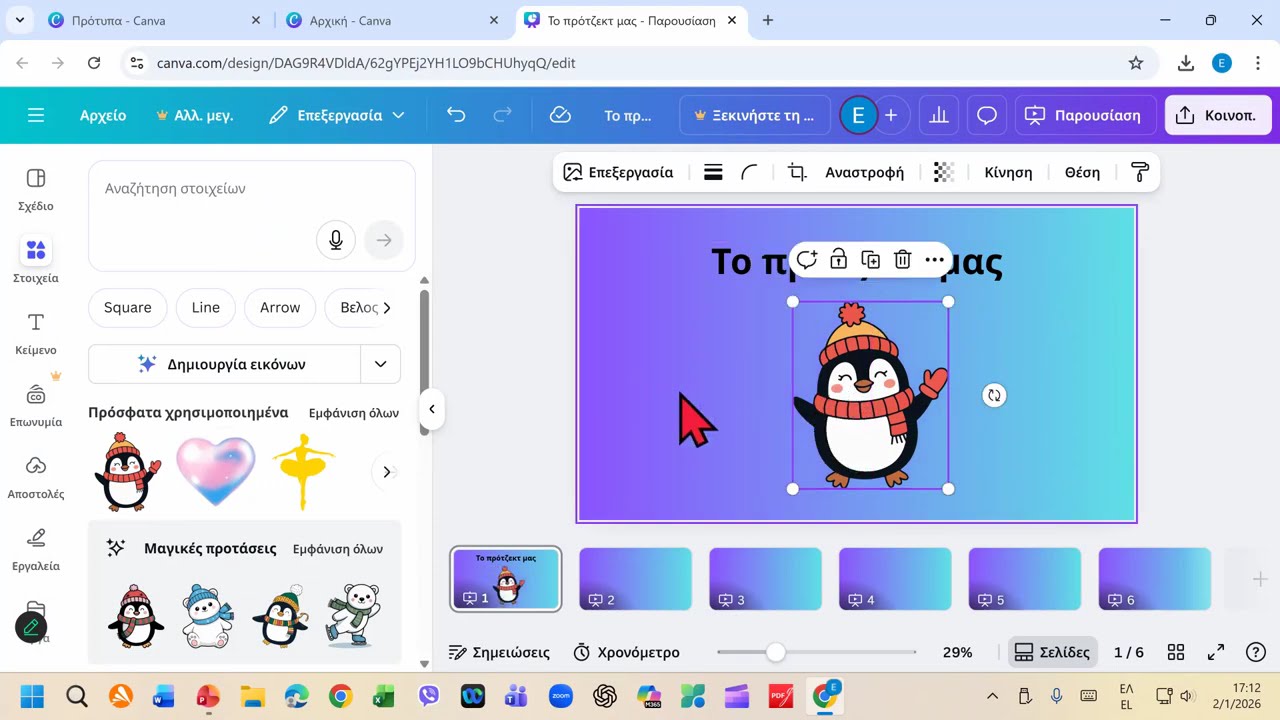Switch to the Πρότυπα - Canva tab

point(155,20)
